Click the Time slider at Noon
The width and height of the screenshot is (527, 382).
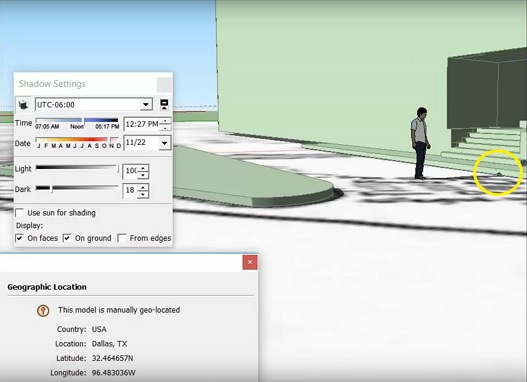pos(83,120)
